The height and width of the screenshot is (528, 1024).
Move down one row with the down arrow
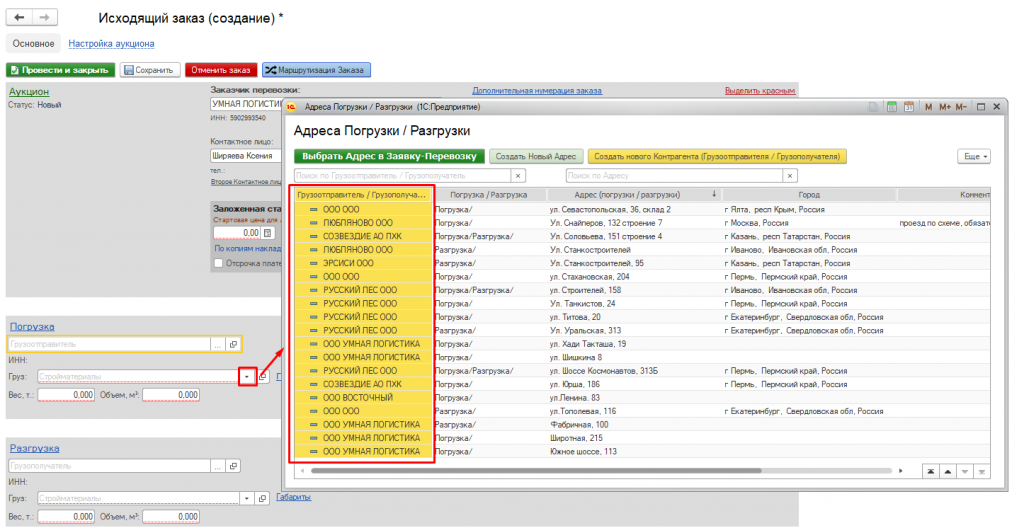click(965, 472)
